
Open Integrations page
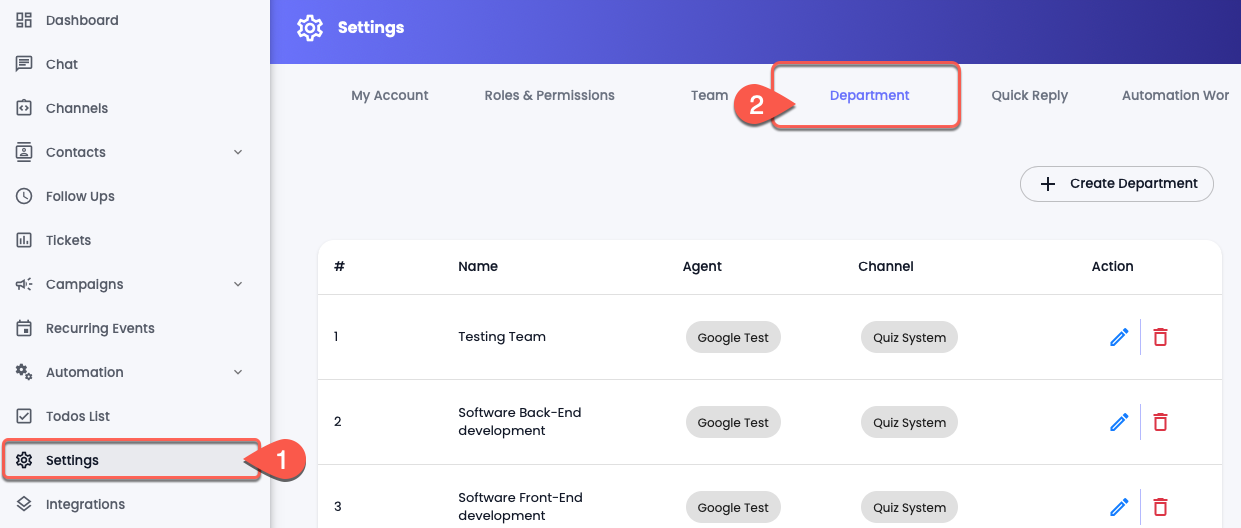[85, 504]
